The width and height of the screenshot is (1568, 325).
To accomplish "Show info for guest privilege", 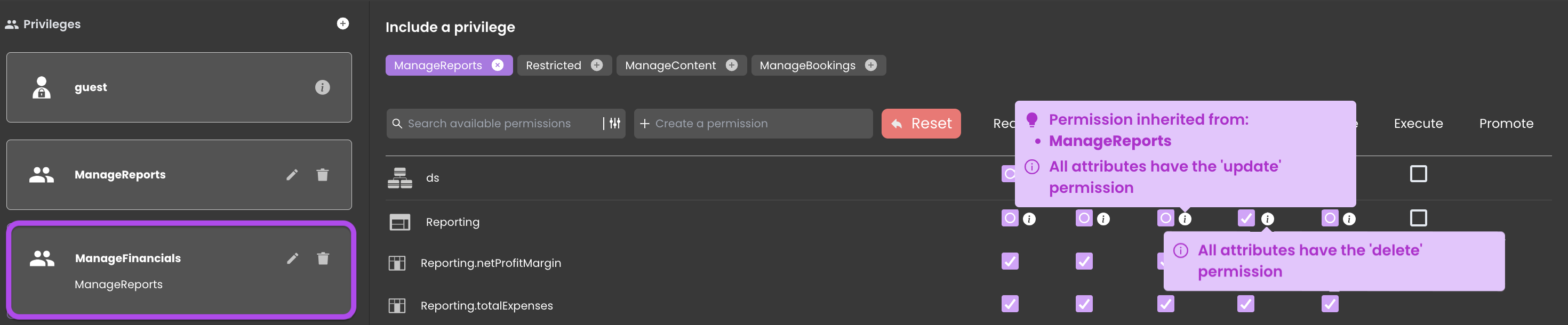I will point(323,87).
